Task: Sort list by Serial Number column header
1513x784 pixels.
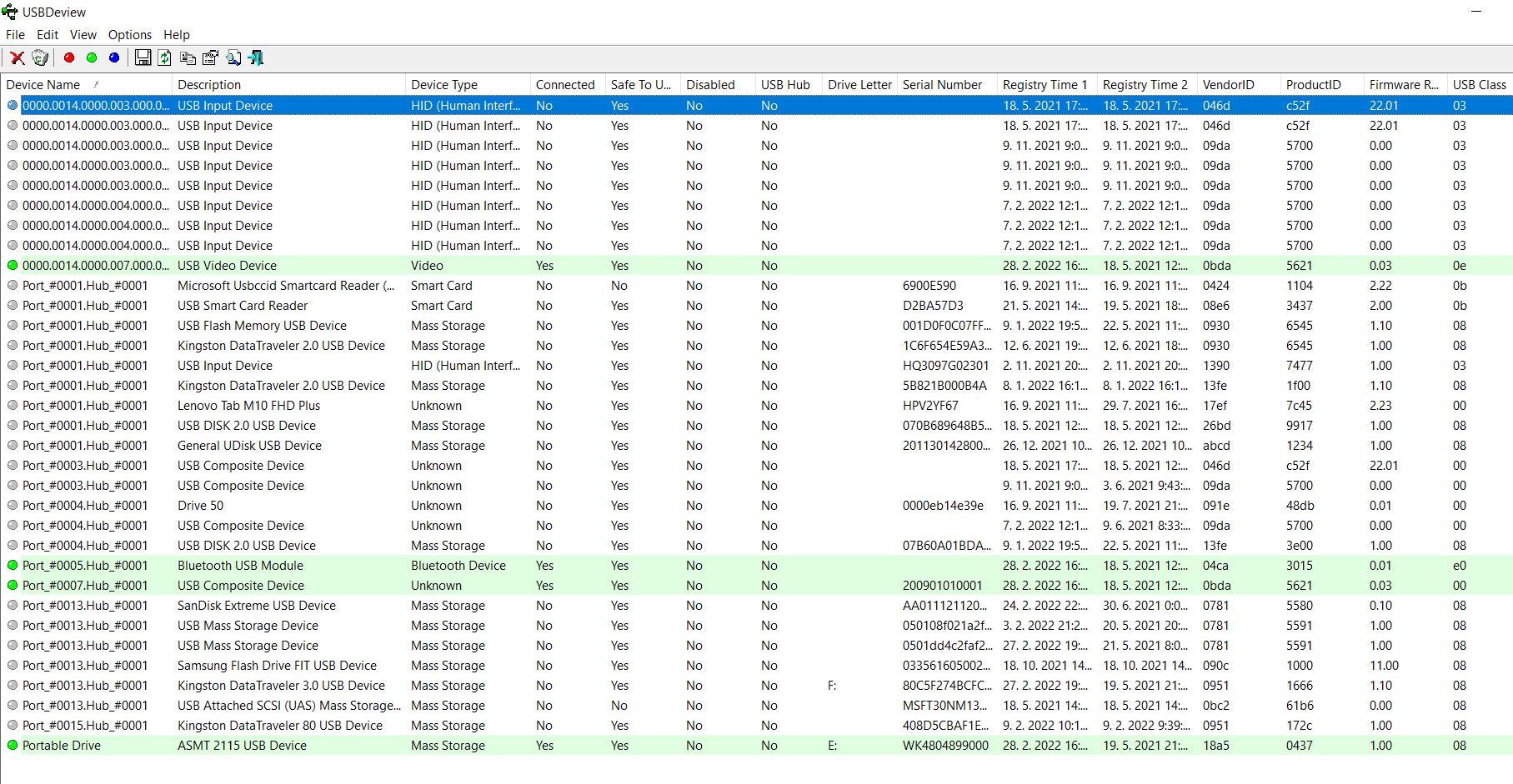Action: (x=942, y=85)
